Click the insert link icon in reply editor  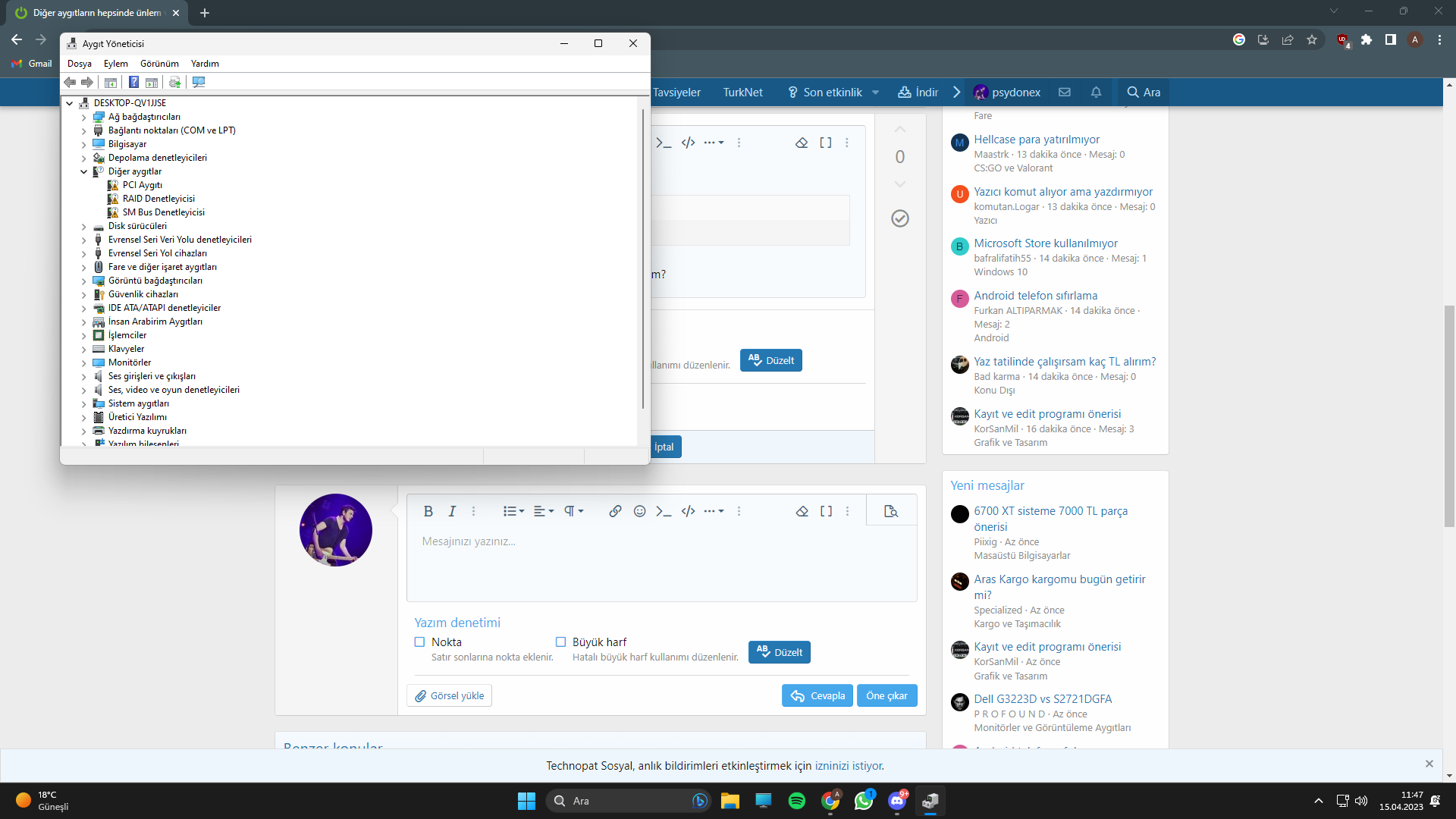pos(615,511)
